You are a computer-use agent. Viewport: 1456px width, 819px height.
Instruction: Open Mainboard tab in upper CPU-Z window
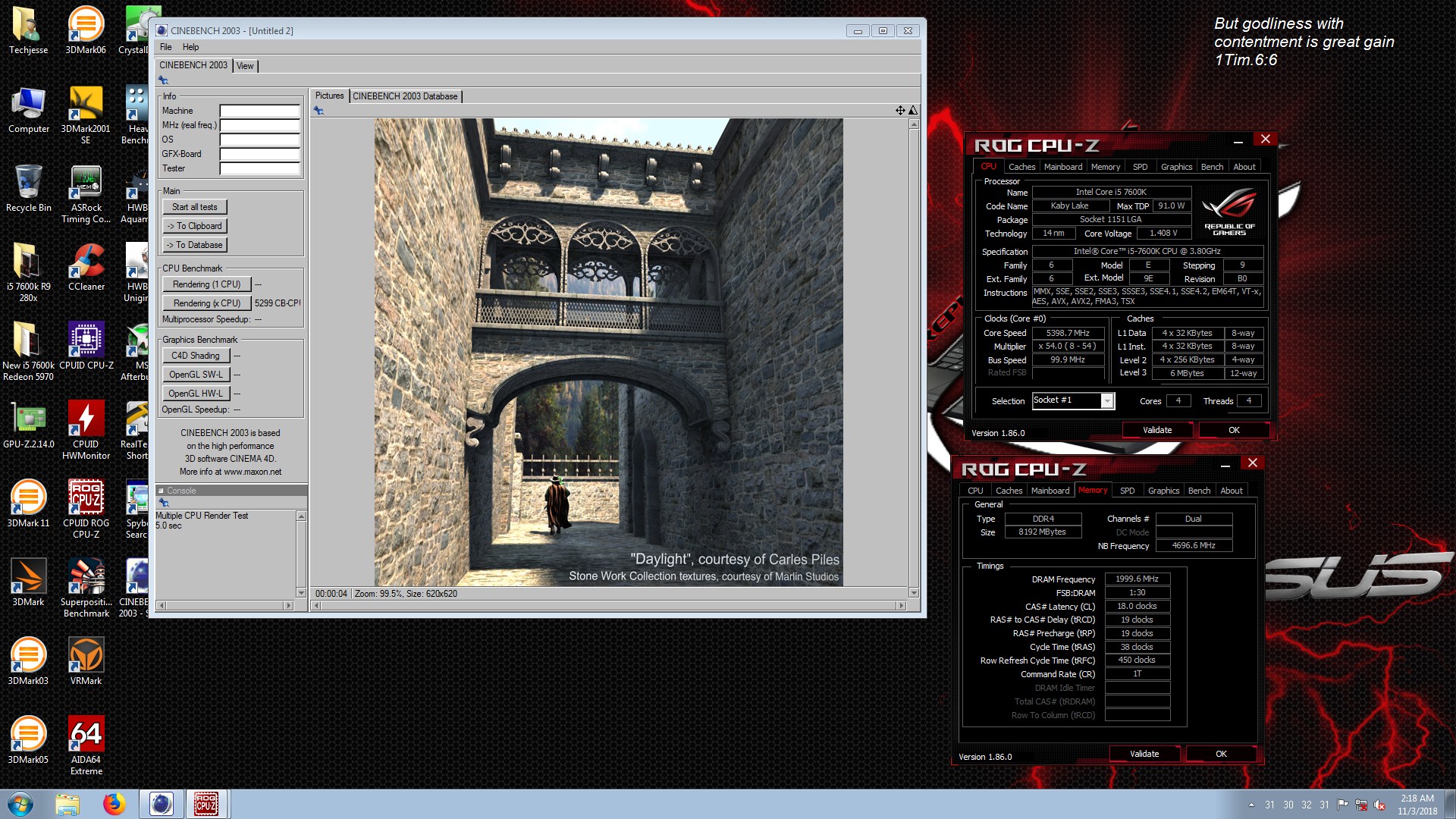click(1063, 167)
